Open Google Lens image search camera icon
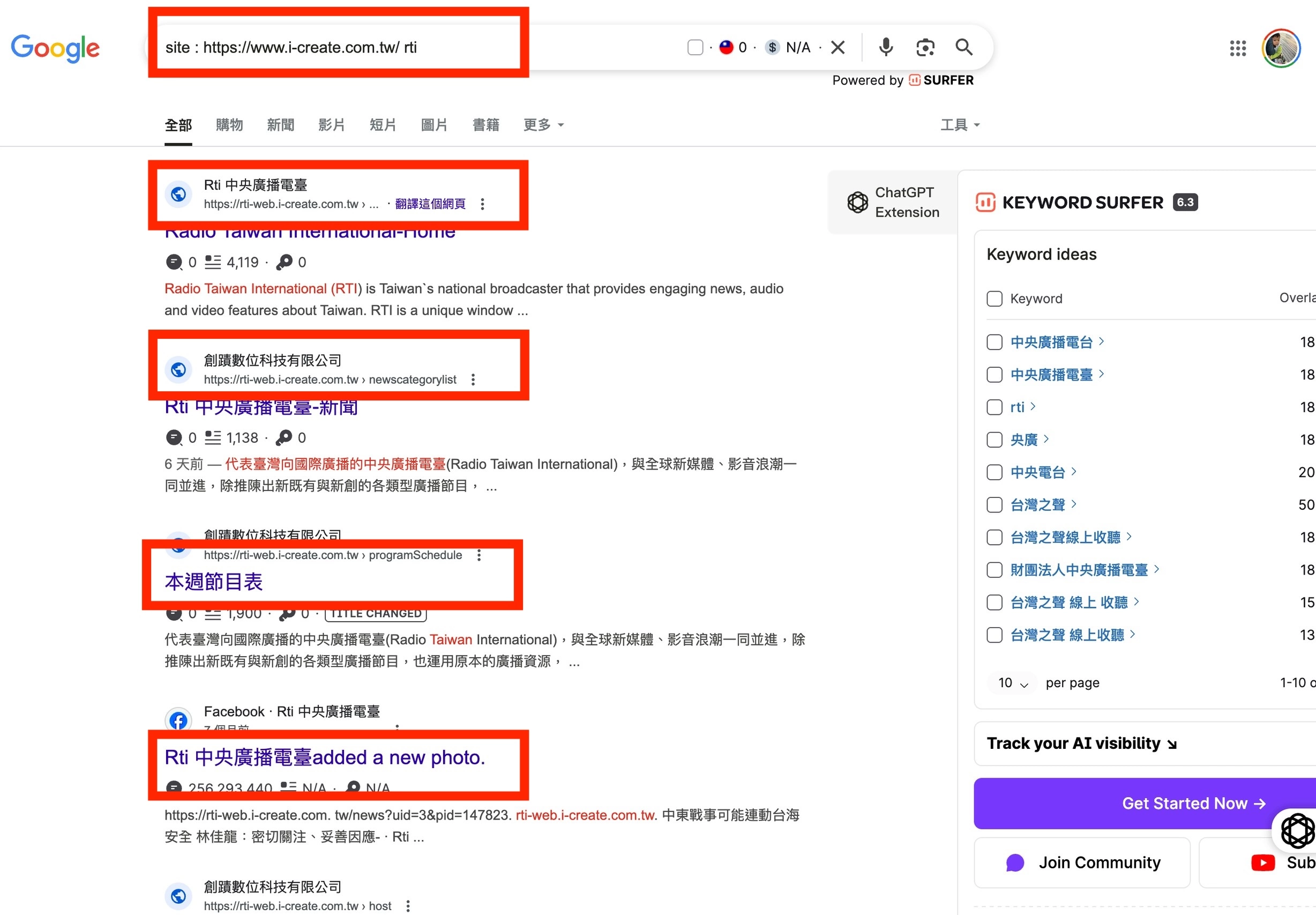The width and height of the screenshot is (1316, 915). pyautogui.click(x=925, y=47)
